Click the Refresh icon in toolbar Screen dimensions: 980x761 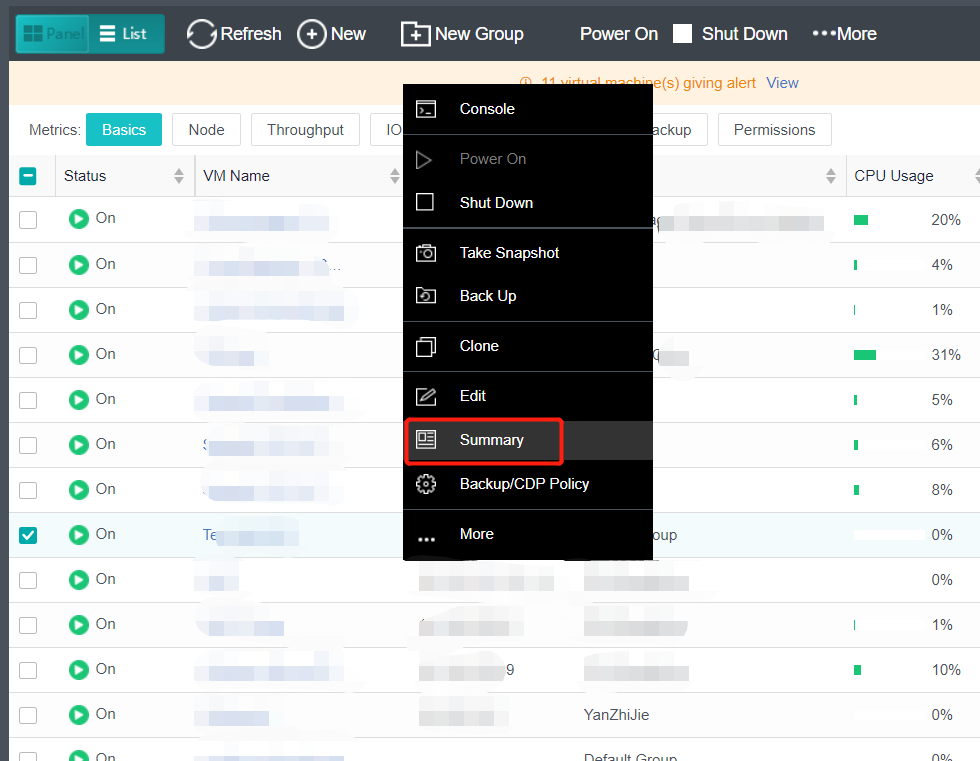pos(202,34)
